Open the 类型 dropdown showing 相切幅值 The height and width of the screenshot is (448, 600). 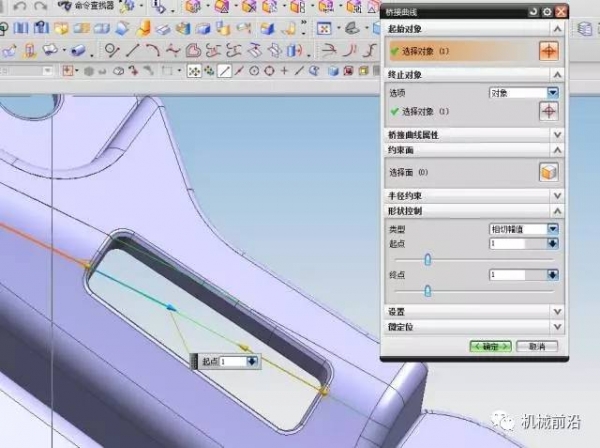click(x=524, y=229)
